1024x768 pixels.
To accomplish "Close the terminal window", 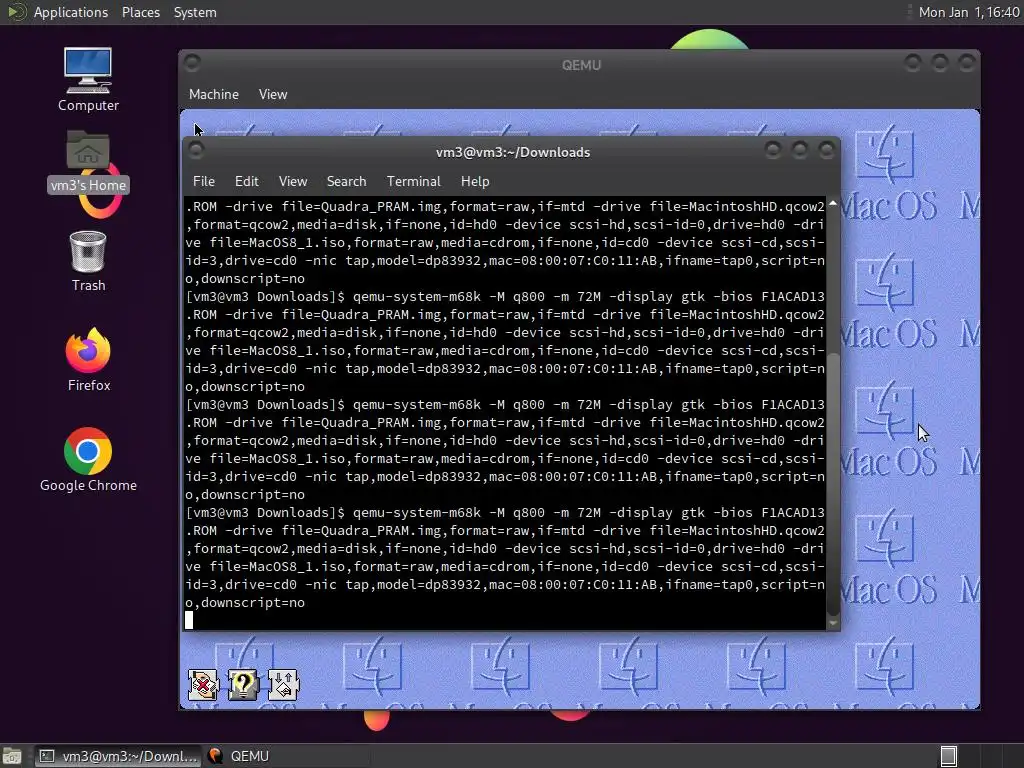I will point(827,151).
